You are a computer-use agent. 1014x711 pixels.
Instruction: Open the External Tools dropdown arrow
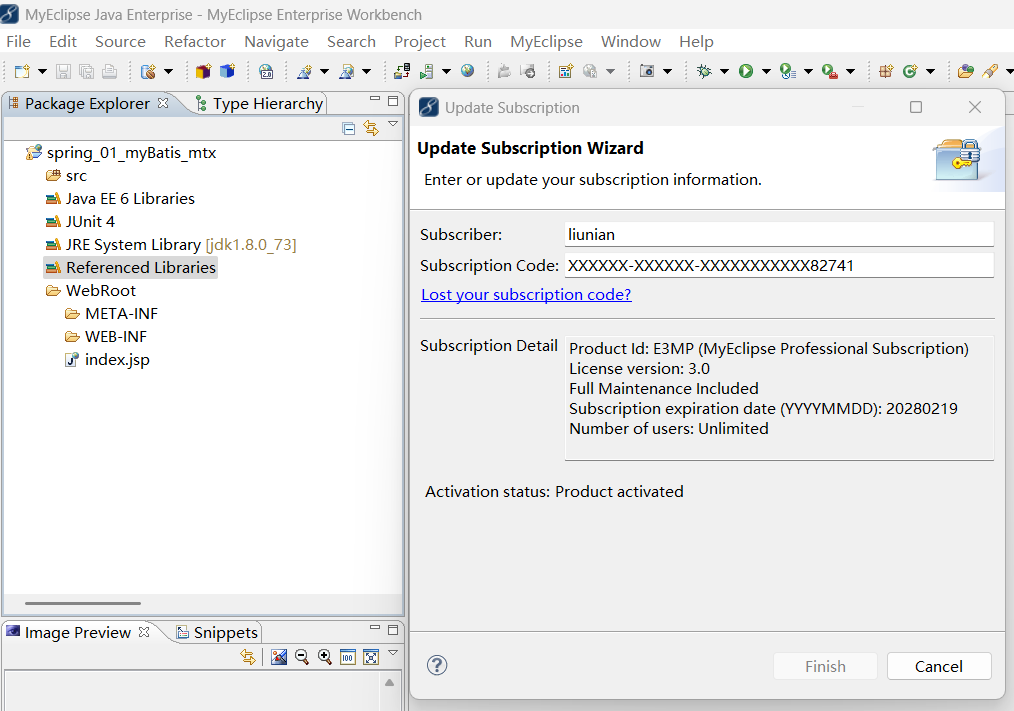tap(850, 71)
